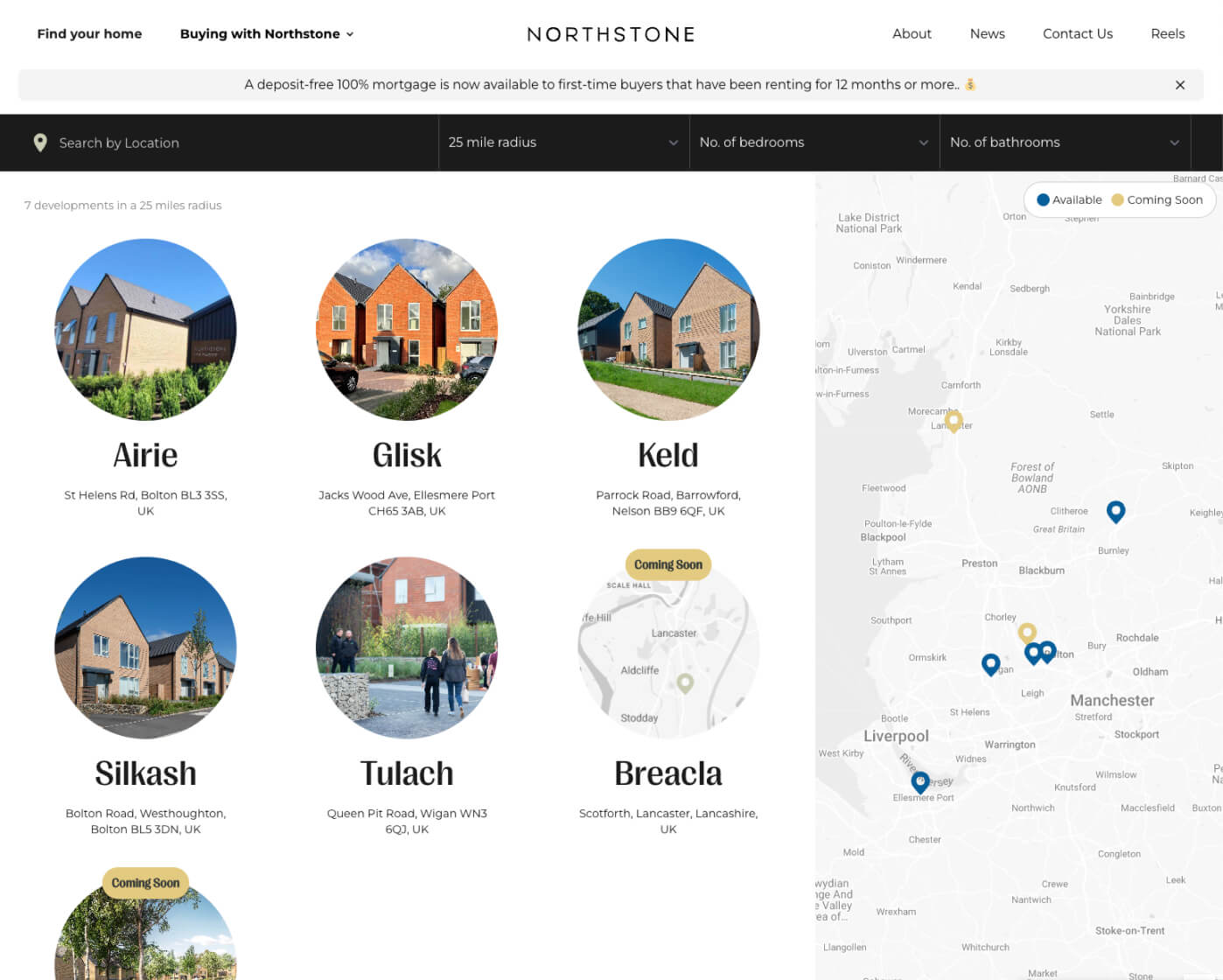Toggle the Available filter in map legend
The image size is (1223, 980).
1069,199
